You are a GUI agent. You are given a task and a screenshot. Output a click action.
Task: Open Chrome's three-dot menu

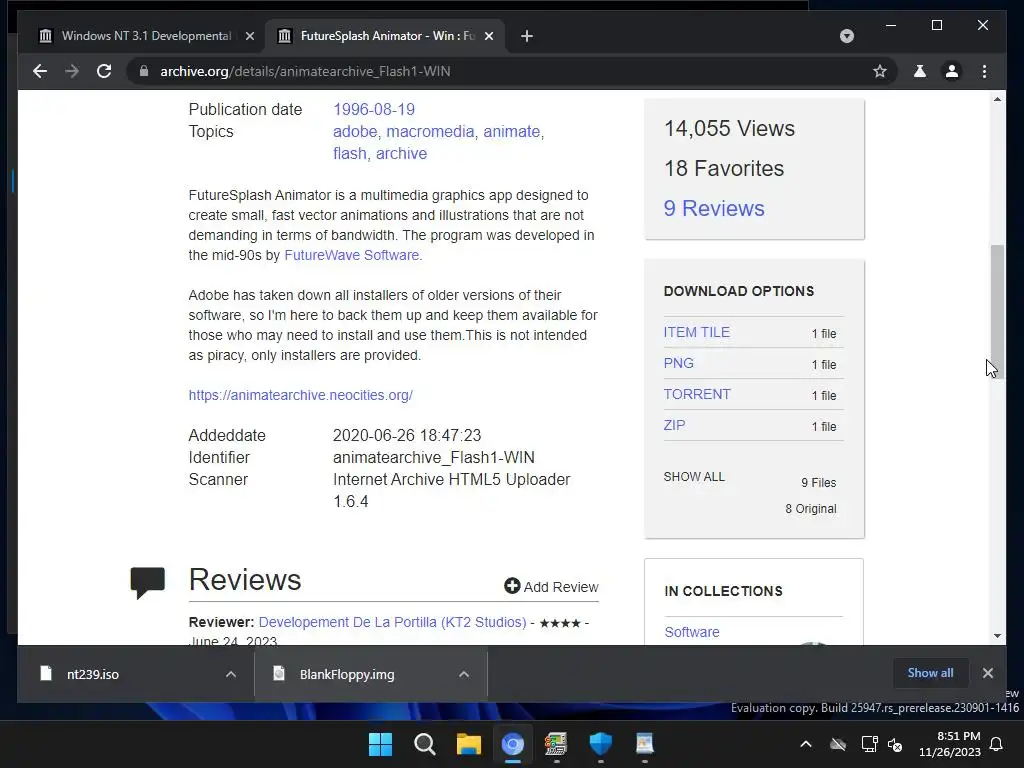[984, 71]
